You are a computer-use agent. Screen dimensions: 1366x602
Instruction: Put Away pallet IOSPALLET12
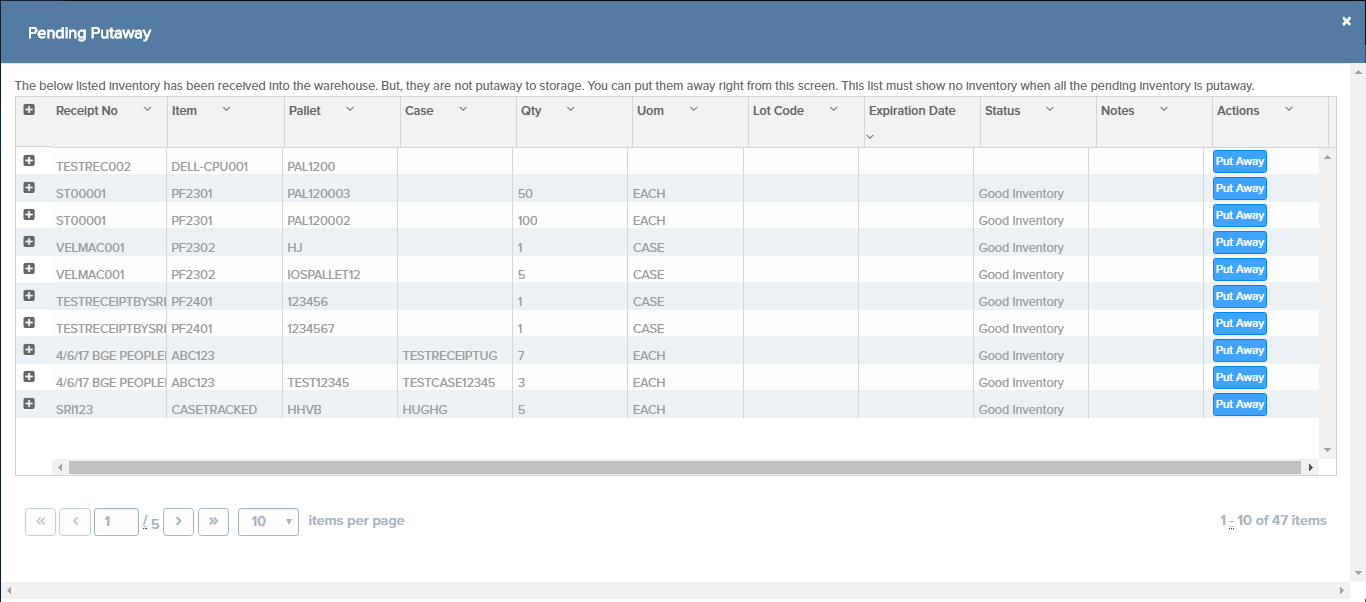pyautogui.click(x=1240, y=269)
